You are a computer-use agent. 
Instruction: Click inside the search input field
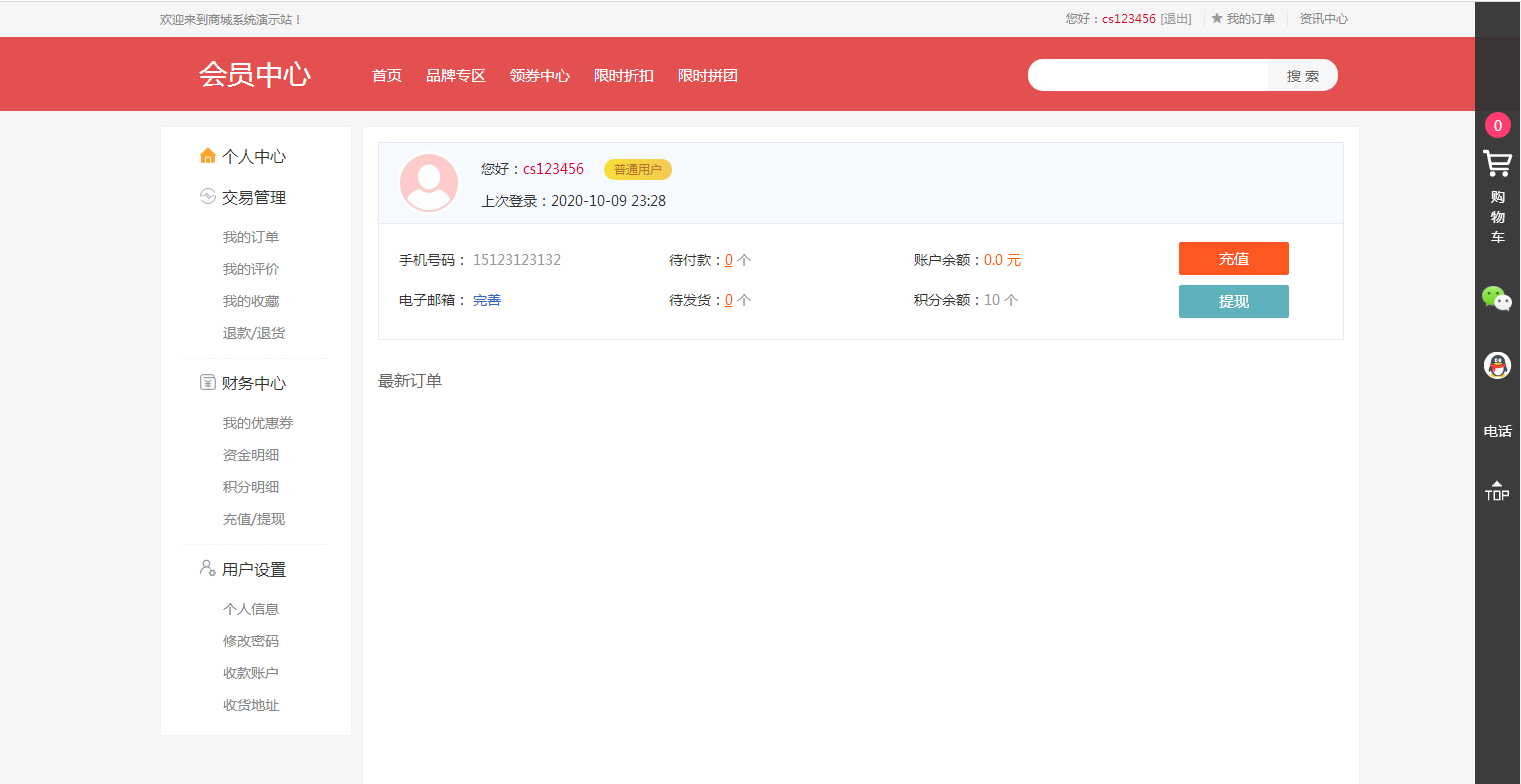[x=1140, y=74]
